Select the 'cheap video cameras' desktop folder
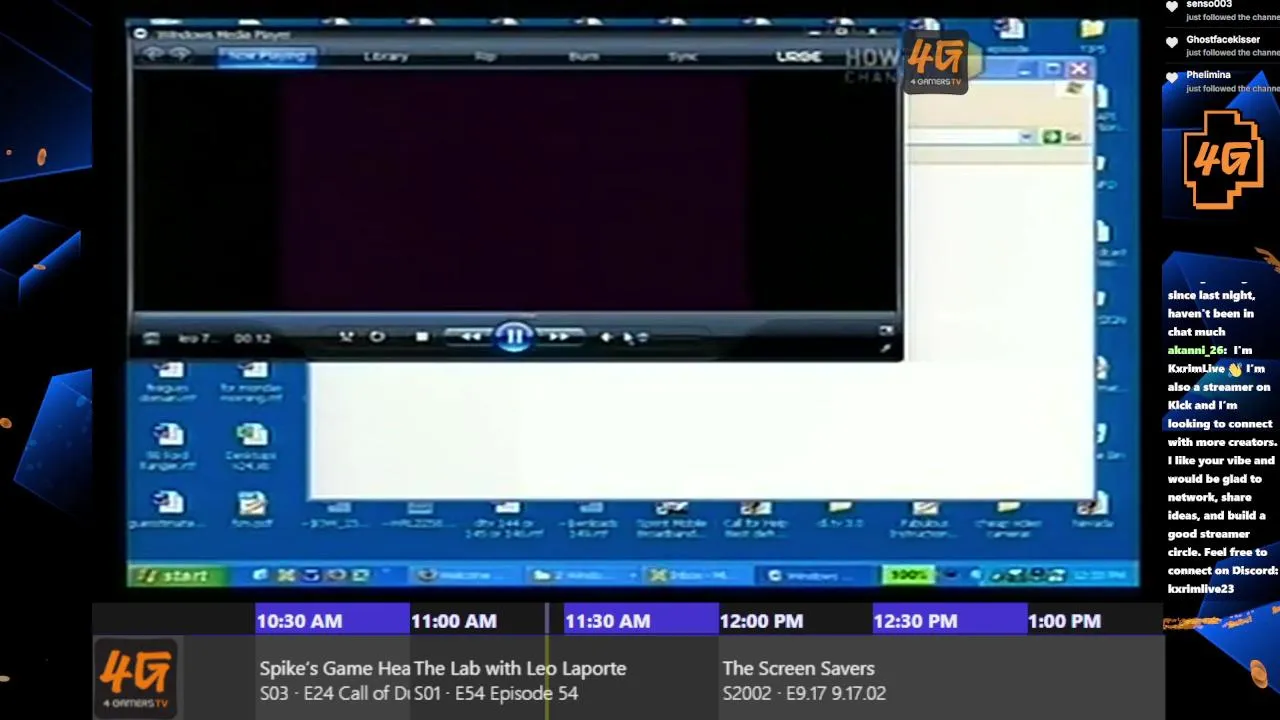The image size is (1280, 720). [1008, 521]
